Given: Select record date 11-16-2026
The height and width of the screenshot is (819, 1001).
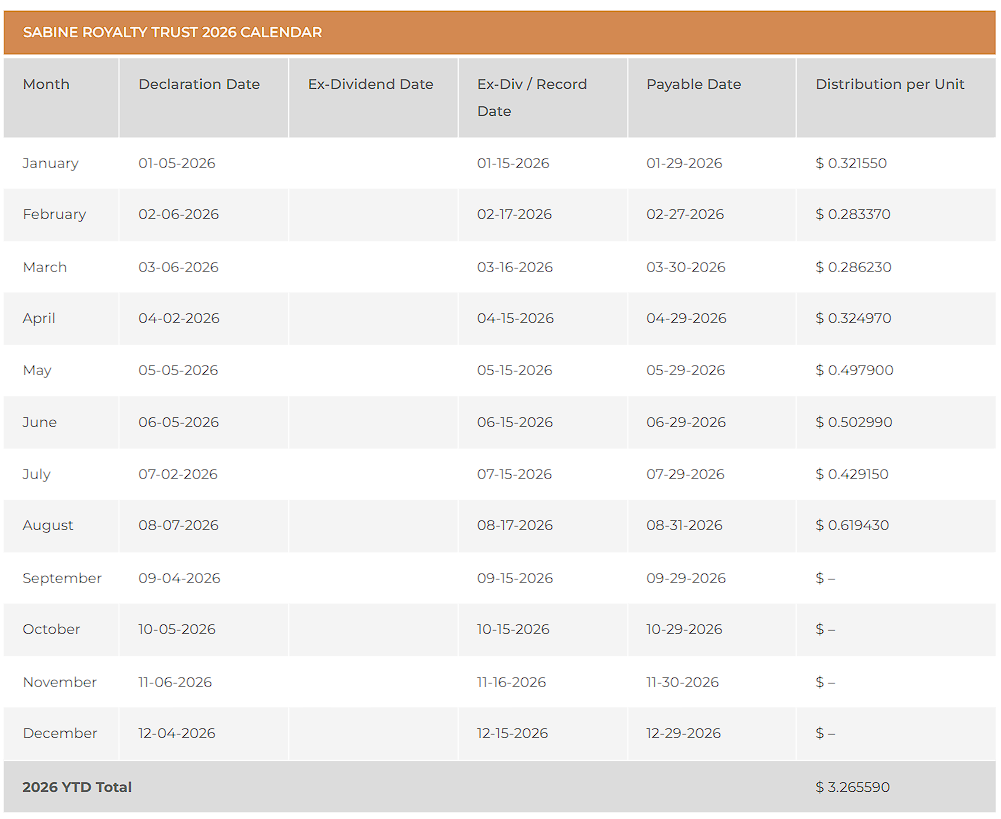Looking at the screenshot, I should [x=511, y=682].
